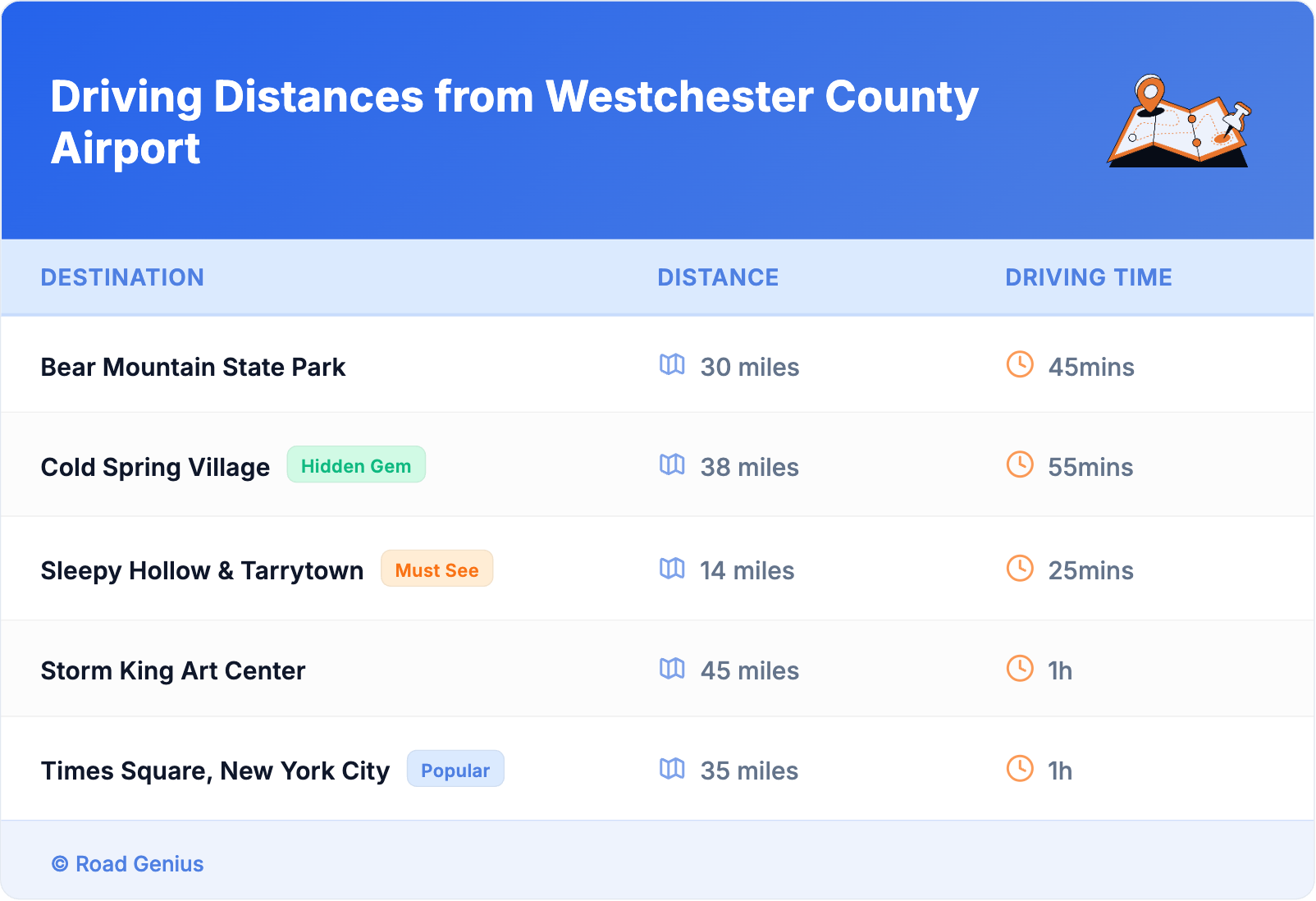The height and width of the screenshot is (901, 1316).
Task: Click clock icon in Times Square row
Action: click(x=1020, y=768)
